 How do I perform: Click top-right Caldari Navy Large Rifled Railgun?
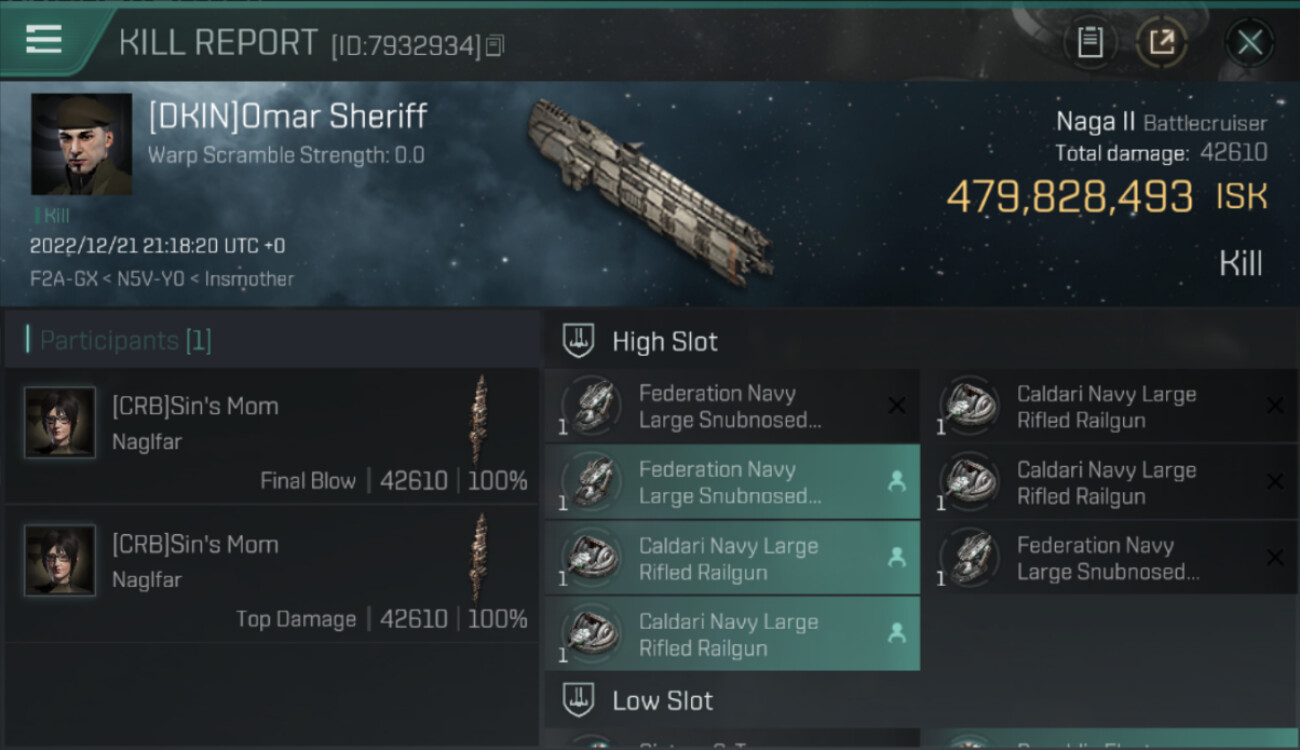point(1108,407)
